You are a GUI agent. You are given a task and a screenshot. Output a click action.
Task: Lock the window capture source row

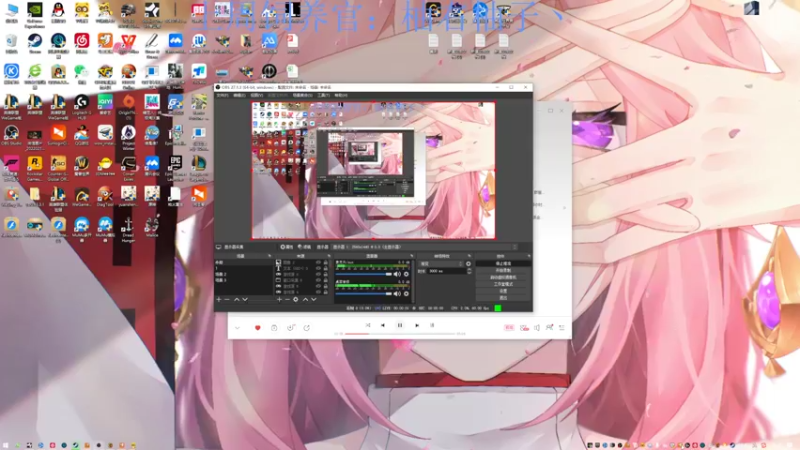326,280
